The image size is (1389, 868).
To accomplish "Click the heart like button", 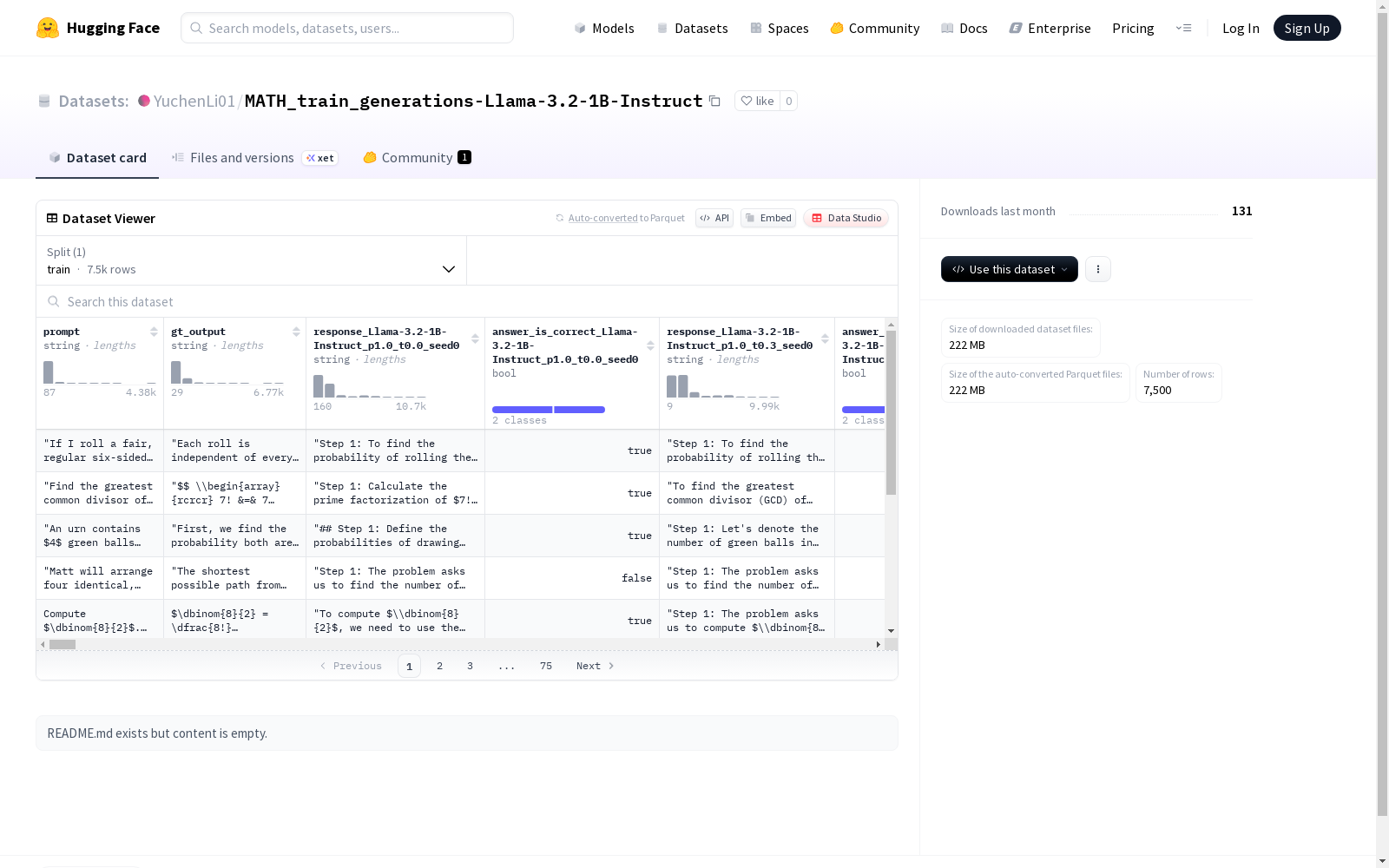I will 757,101.
